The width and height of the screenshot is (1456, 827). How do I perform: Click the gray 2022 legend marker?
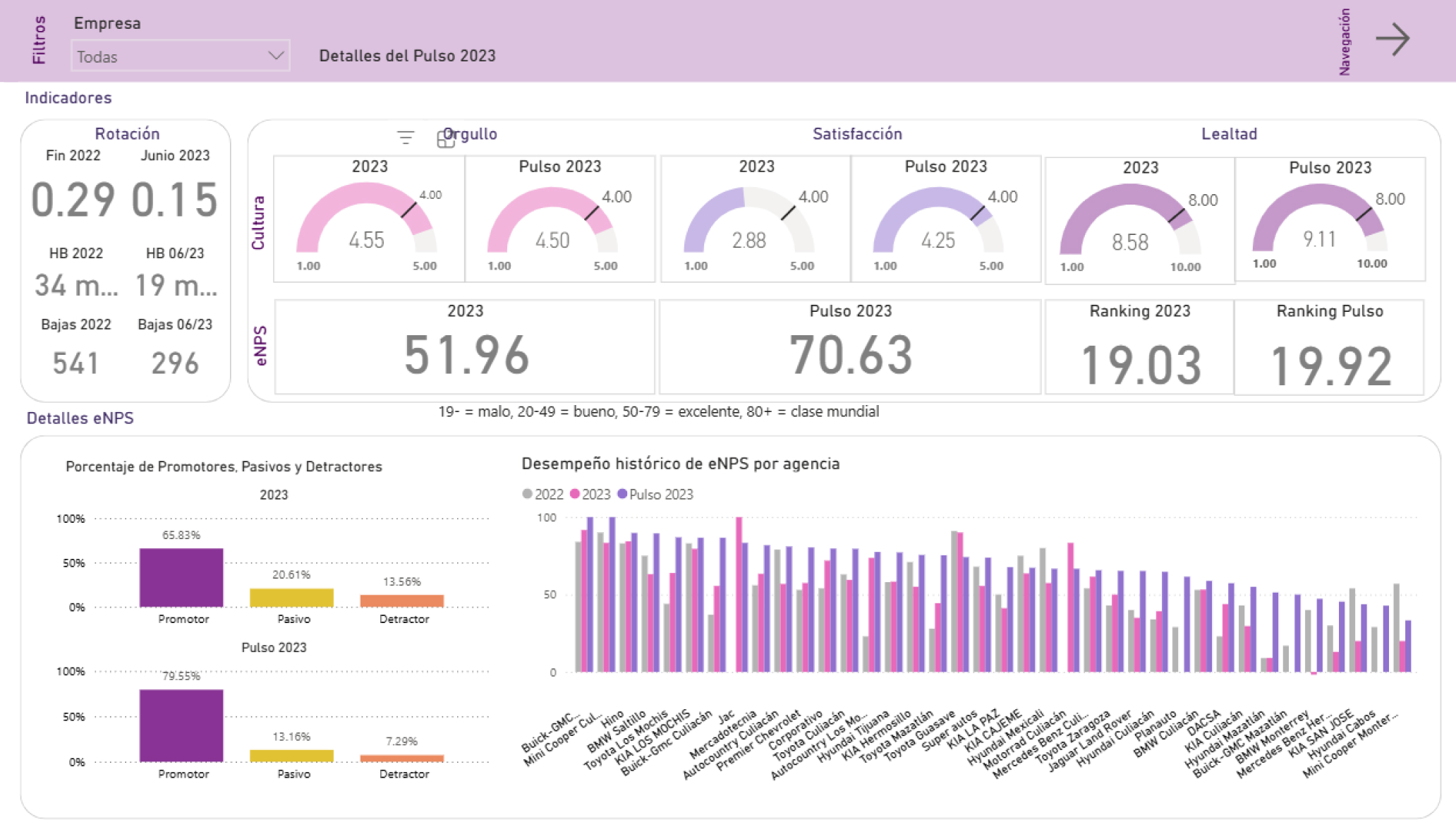click(x=527, y=494)
